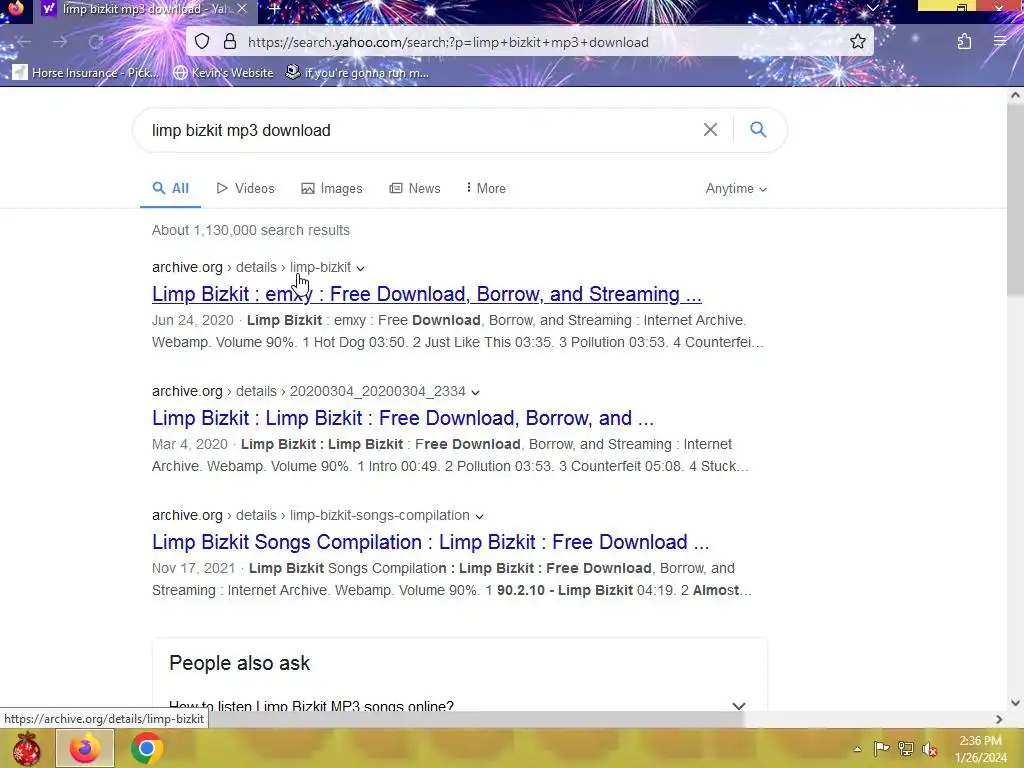The width and height of the screenshot is (1024, 768).
Task: Switch to the Videos search tab
Action: coord(246,188)
